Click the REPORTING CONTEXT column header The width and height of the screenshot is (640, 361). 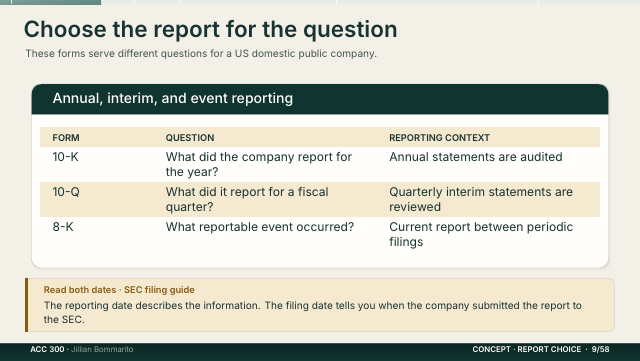(x=439, y=138)
